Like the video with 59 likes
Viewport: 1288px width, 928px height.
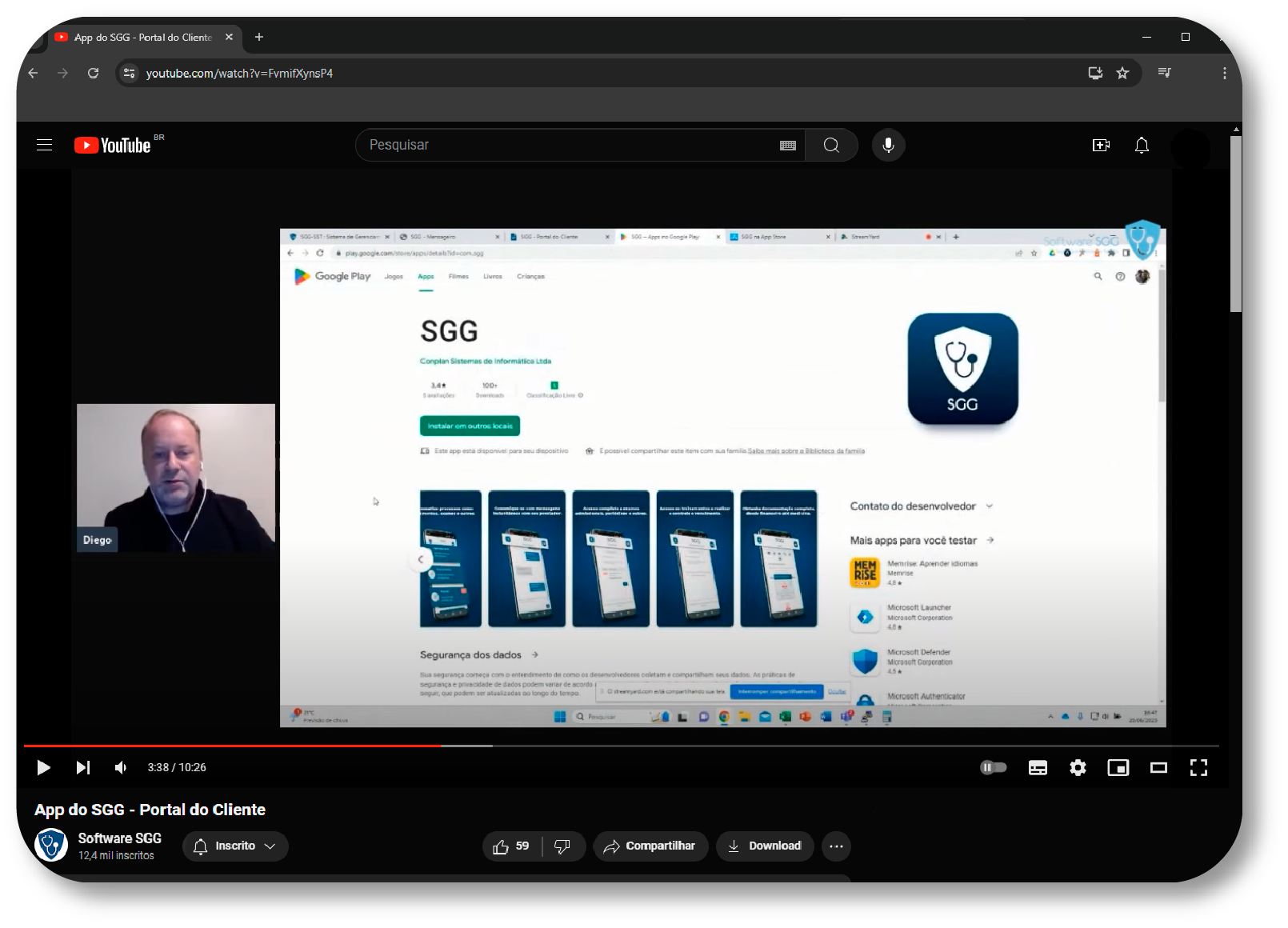pyautogui.click(x=511, y=846)
